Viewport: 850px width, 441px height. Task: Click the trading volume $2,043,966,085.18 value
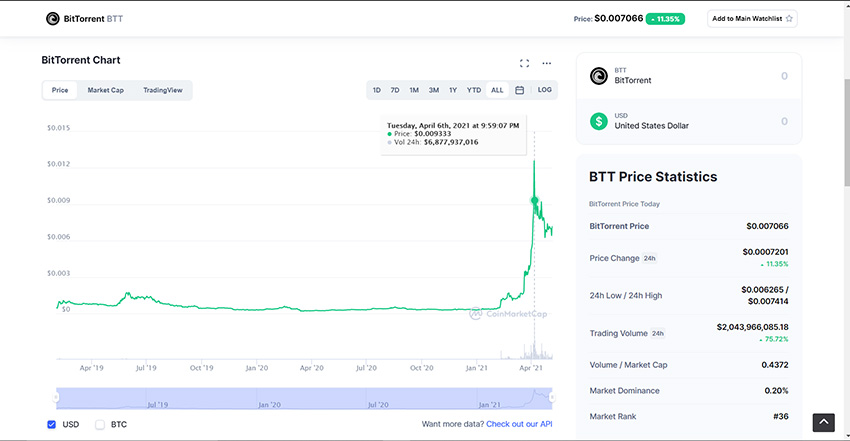coord(752,327)
